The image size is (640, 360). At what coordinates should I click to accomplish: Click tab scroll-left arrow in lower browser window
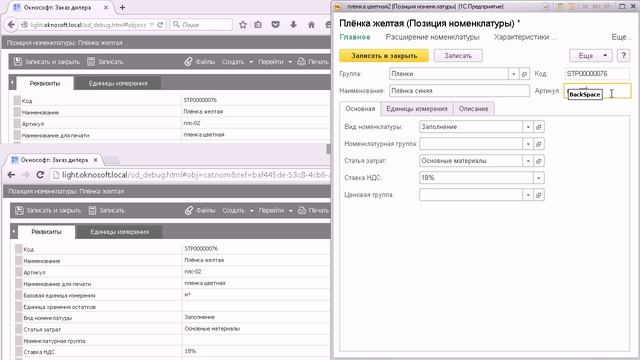coord(14,231)
